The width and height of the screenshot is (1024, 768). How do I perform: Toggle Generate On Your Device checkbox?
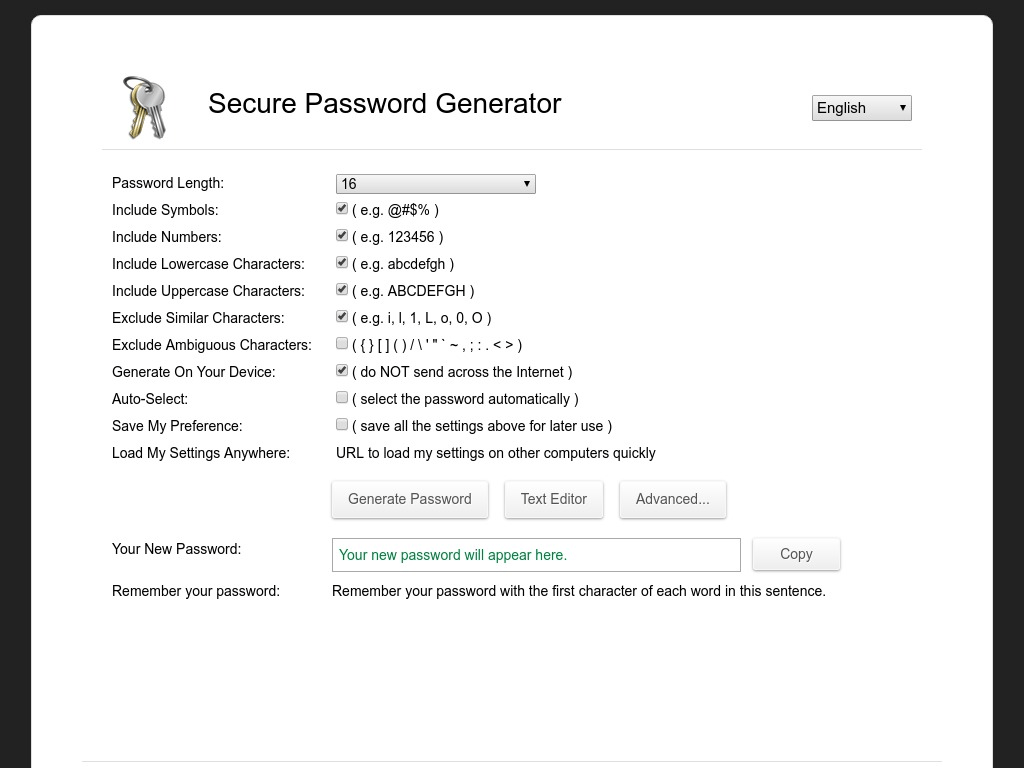(342, 371)
